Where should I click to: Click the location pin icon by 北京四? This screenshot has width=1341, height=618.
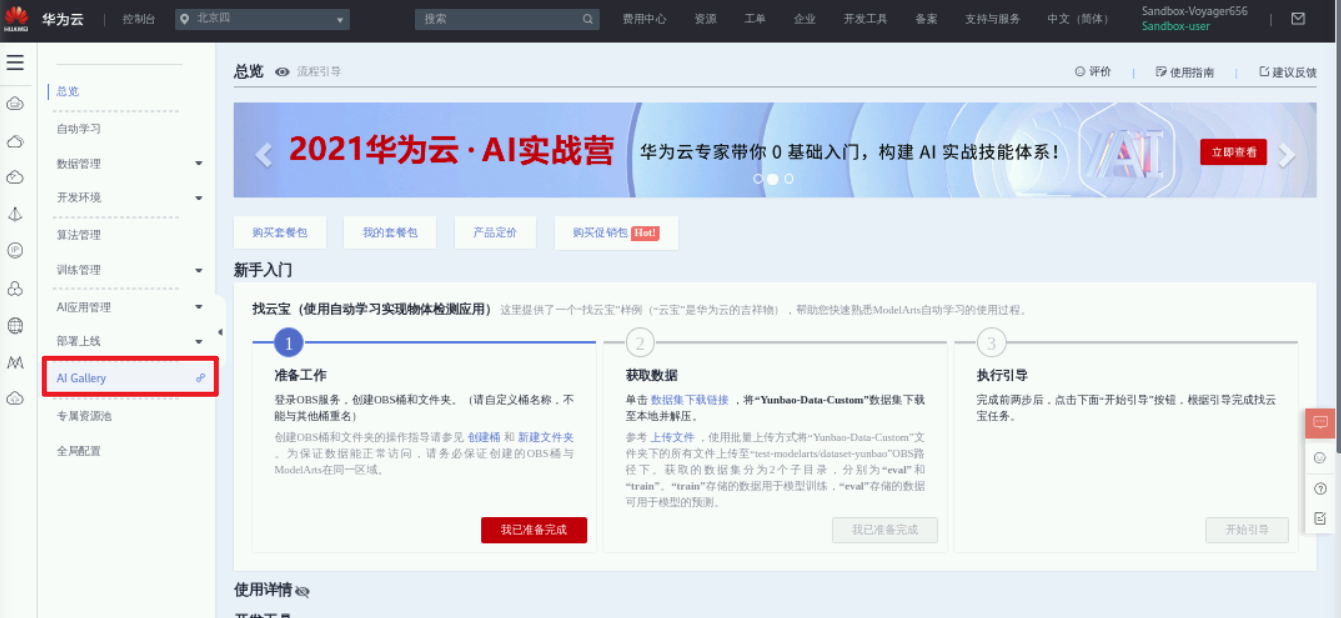[184, 19]
